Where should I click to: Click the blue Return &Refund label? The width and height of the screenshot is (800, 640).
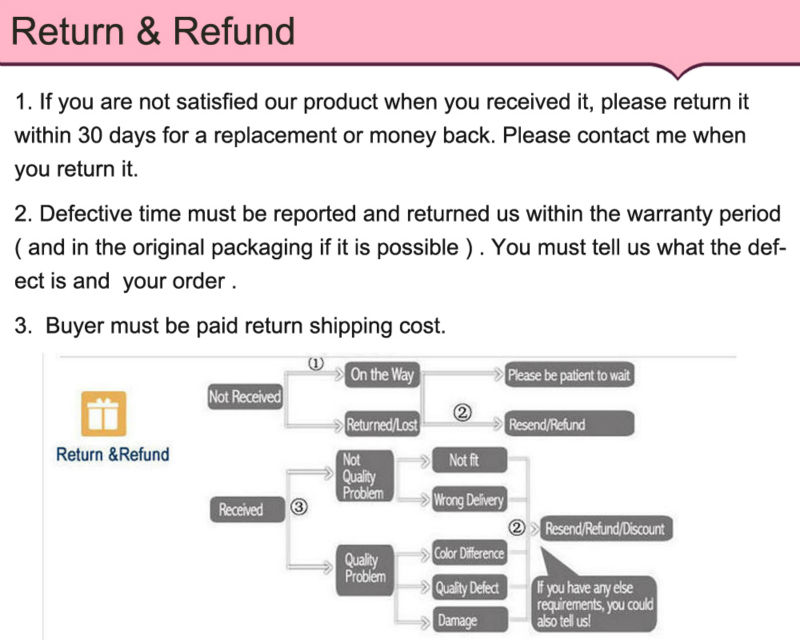pyautogui.click(x=112, y=455)
